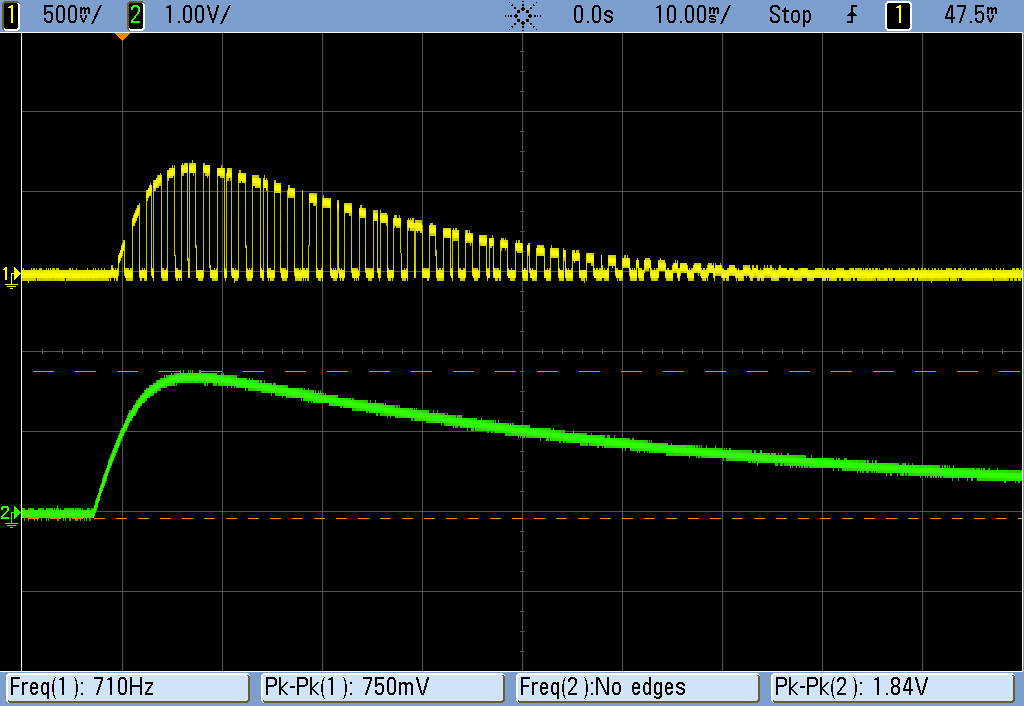Select the 500mV/ channel 1 vertical scale

click(67, 15)
